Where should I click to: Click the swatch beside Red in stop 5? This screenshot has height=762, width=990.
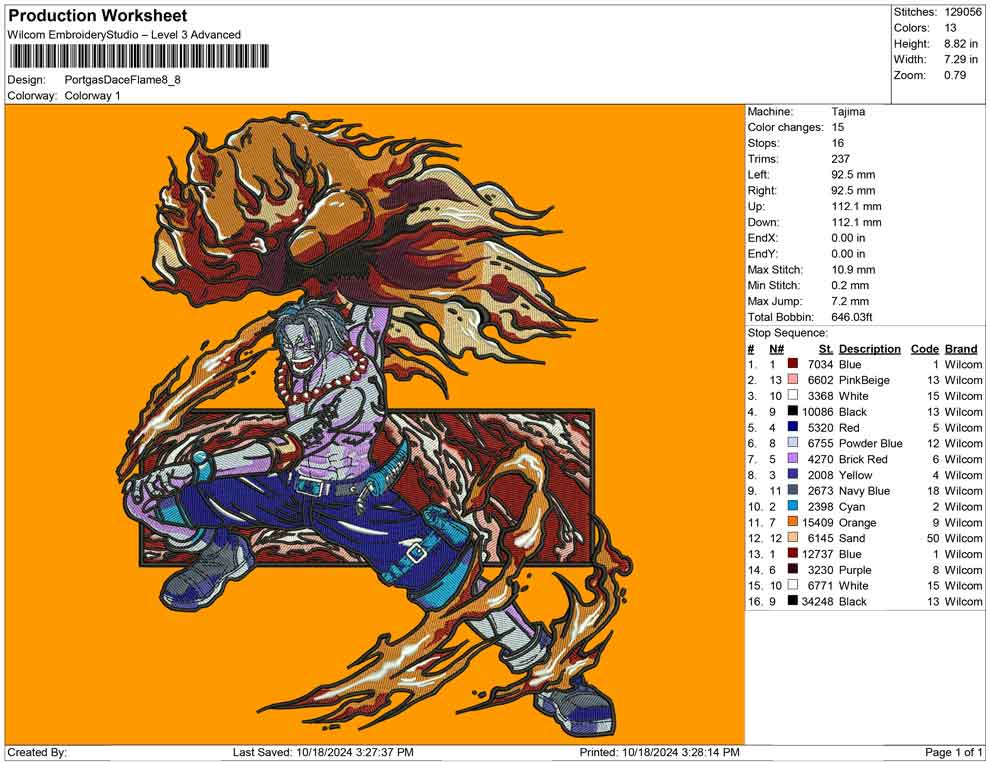click(792, 427)
